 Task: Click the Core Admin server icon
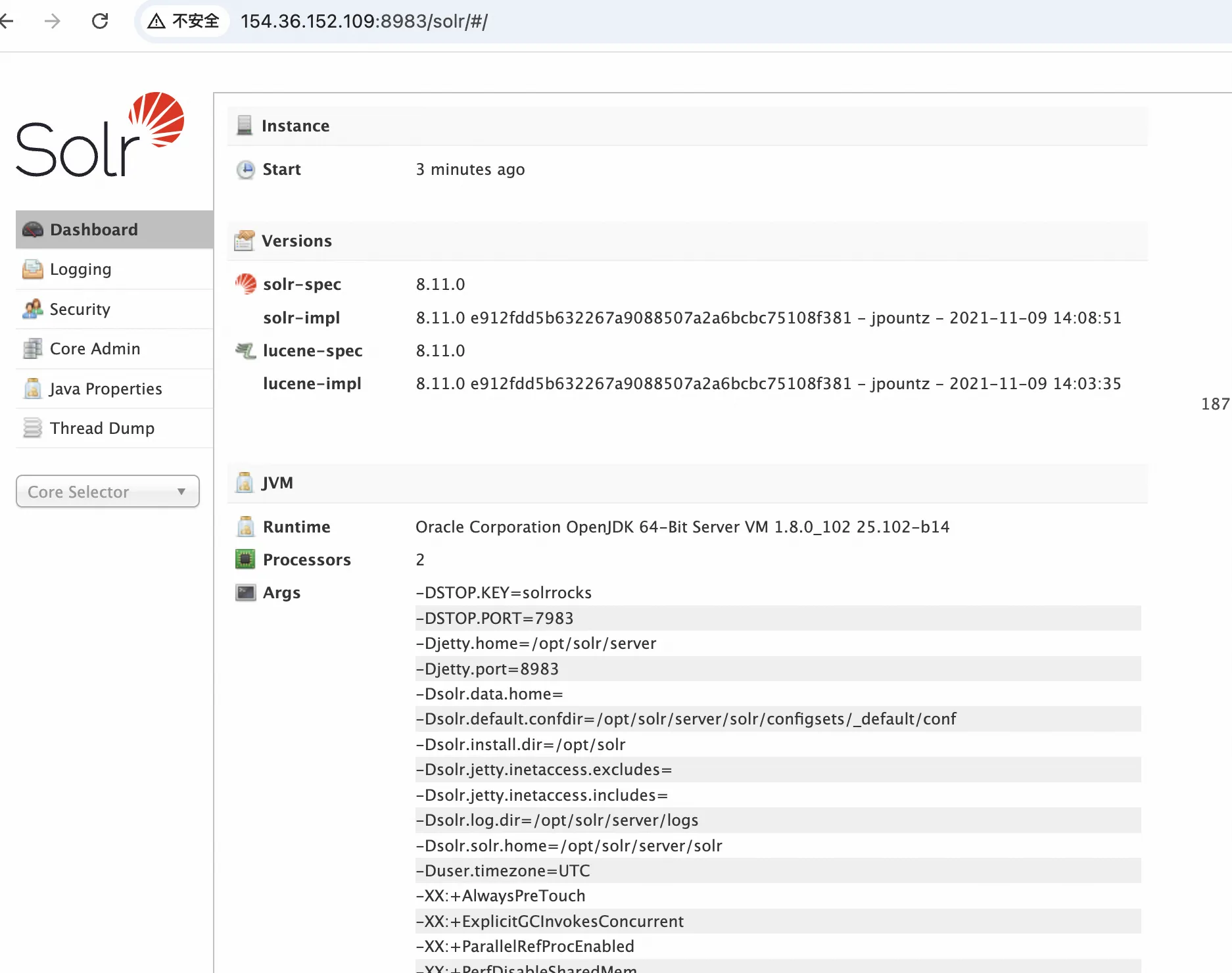32,349
